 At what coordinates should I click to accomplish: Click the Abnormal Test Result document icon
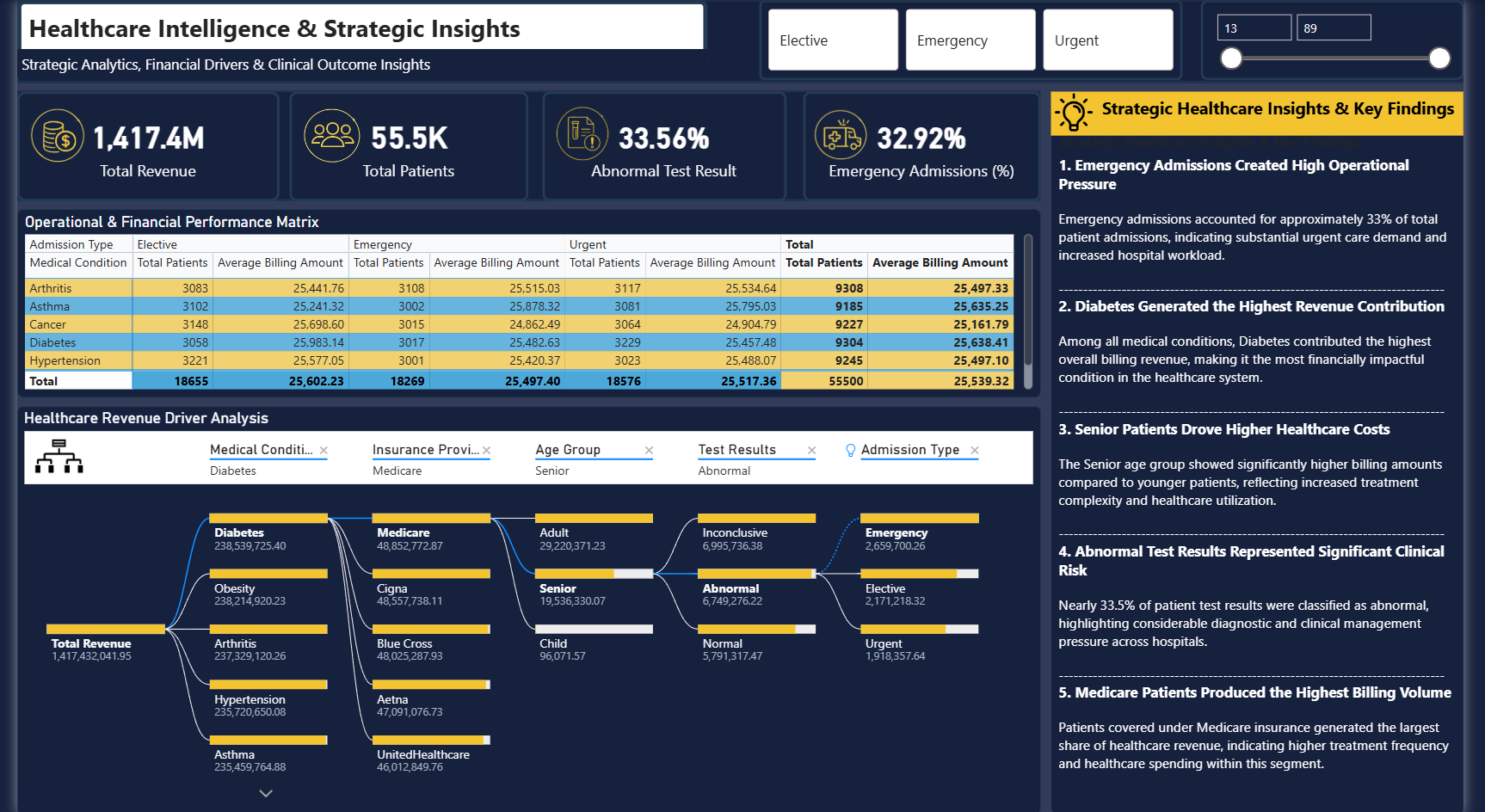(x=582, y=134)
